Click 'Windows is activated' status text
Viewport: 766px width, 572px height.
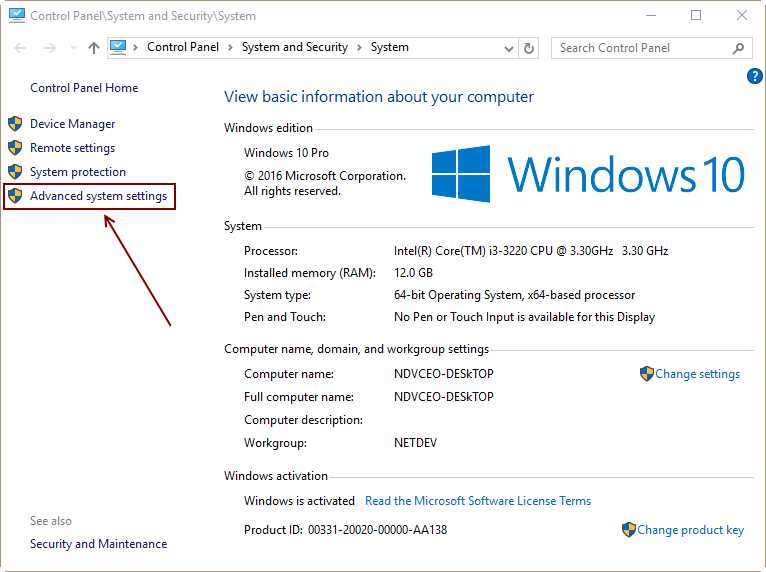pyautogui.click(x=299, y=501)
